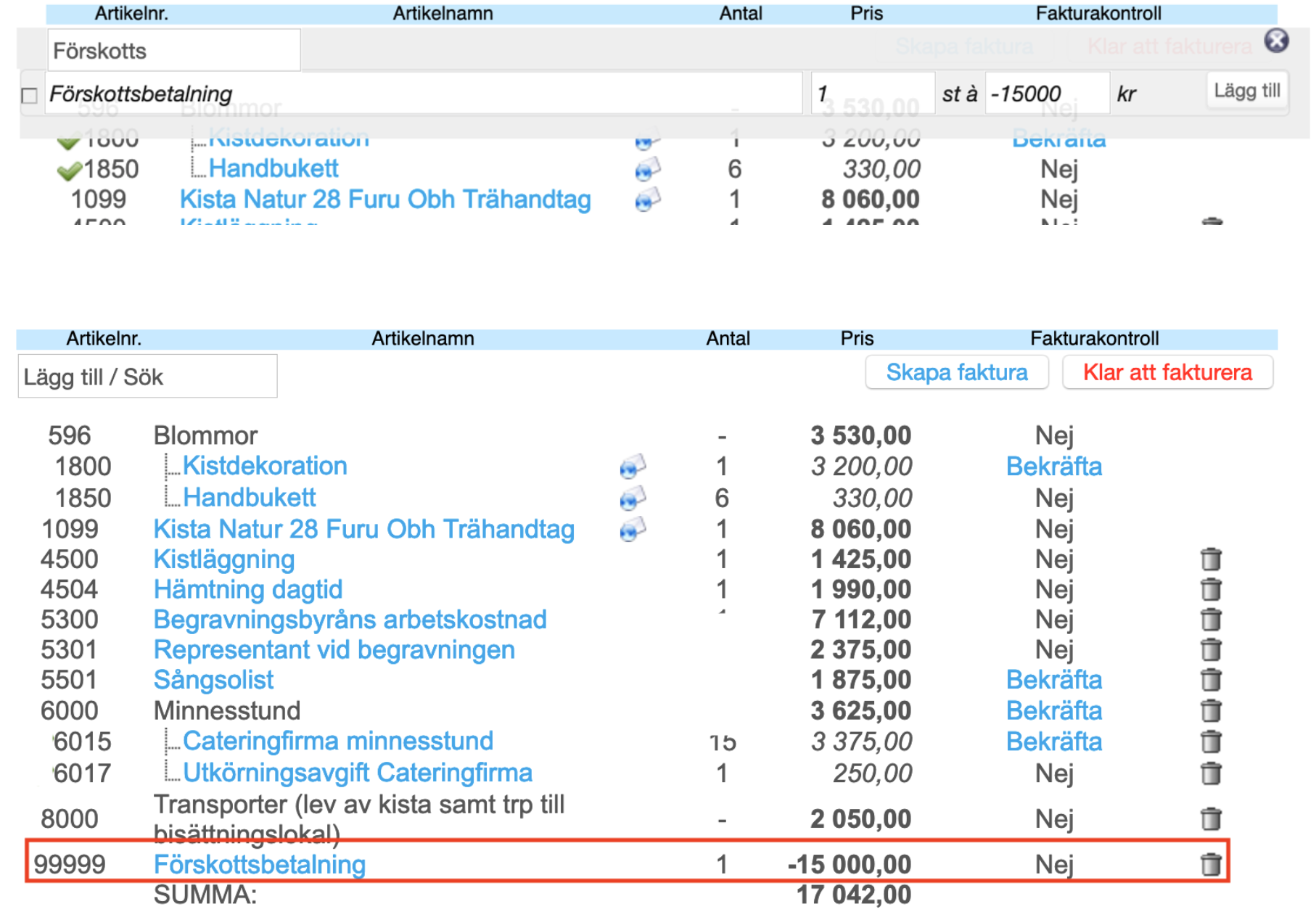1316x920 pixels.
Task: Open Utkörningsavgift Cateringfirma link
Action: pos(358,773)
